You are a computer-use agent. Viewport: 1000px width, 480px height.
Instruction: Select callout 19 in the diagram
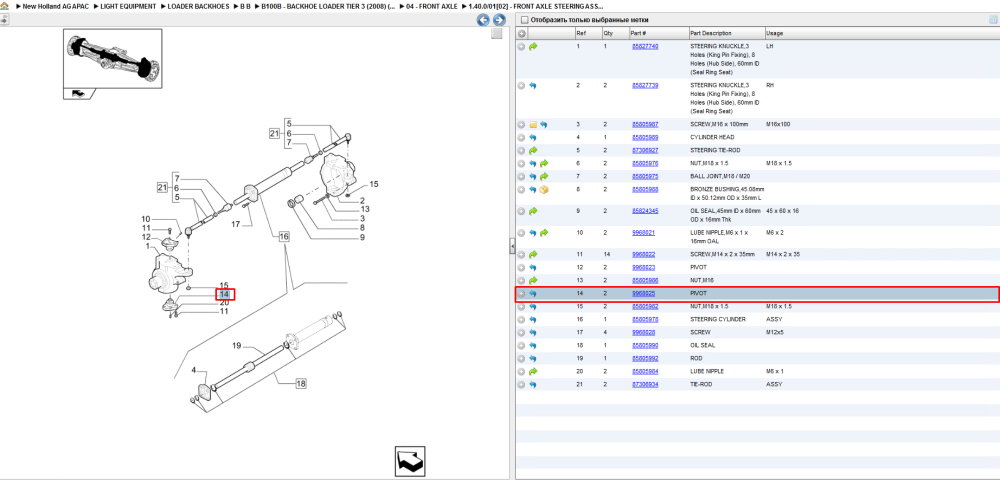pyautogui.click(x=236, y=346)
